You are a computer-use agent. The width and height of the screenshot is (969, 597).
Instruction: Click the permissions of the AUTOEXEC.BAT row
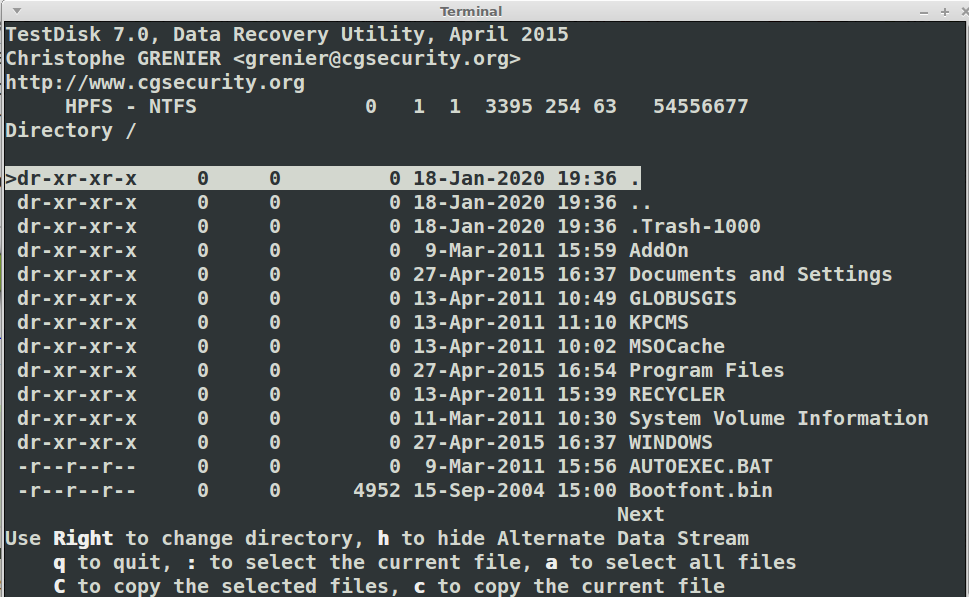click(x=77, y=467)
